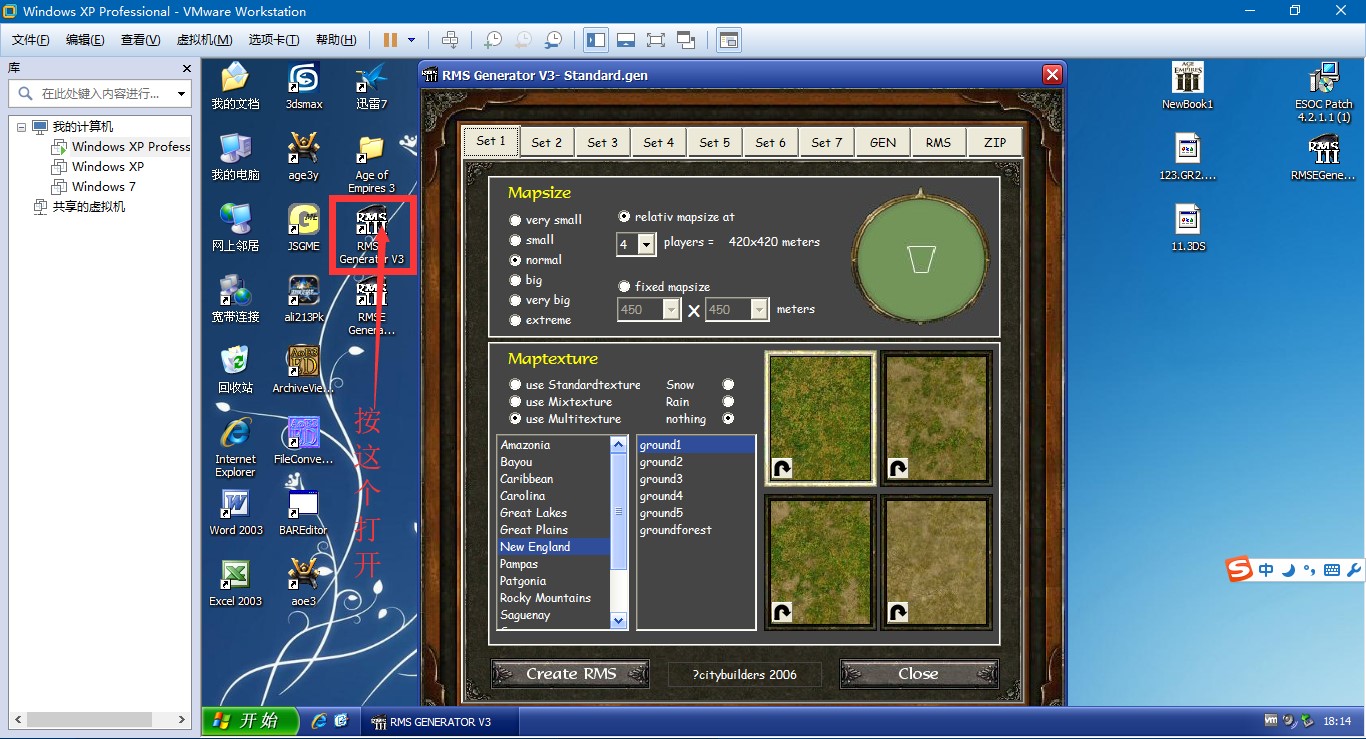The width and height of the screenshot is (1366, 739).
Task: Click the RMS GENERATOR V3 taskbar button
Action: coord(439,722)
